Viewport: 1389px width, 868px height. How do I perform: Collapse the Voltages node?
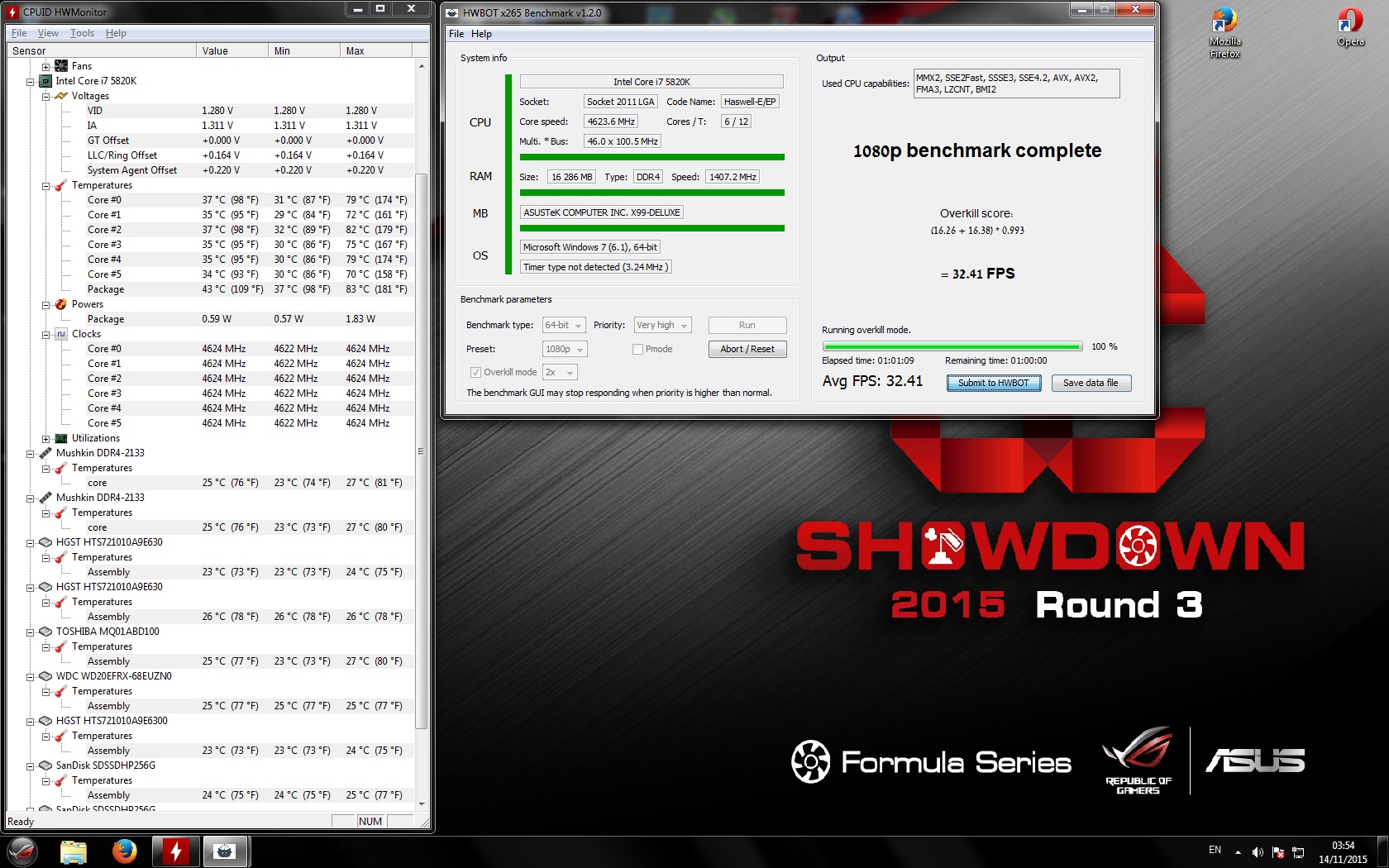click(45, 96)
